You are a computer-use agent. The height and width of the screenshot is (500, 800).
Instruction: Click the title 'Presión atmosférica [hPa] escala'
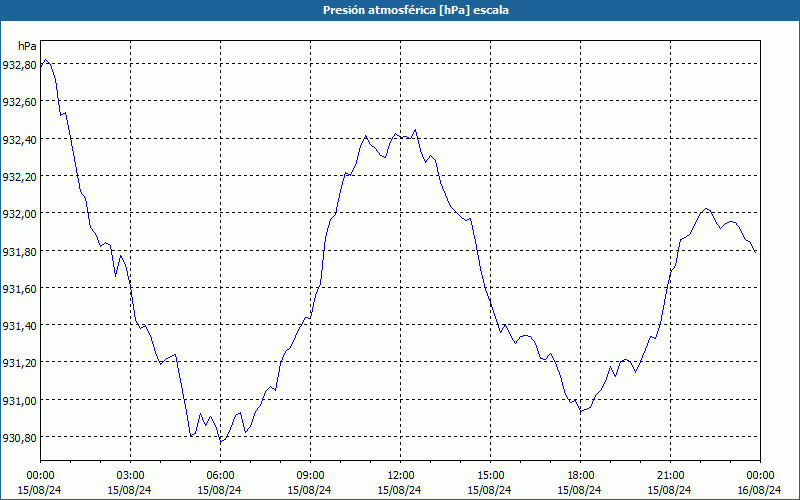415,10
